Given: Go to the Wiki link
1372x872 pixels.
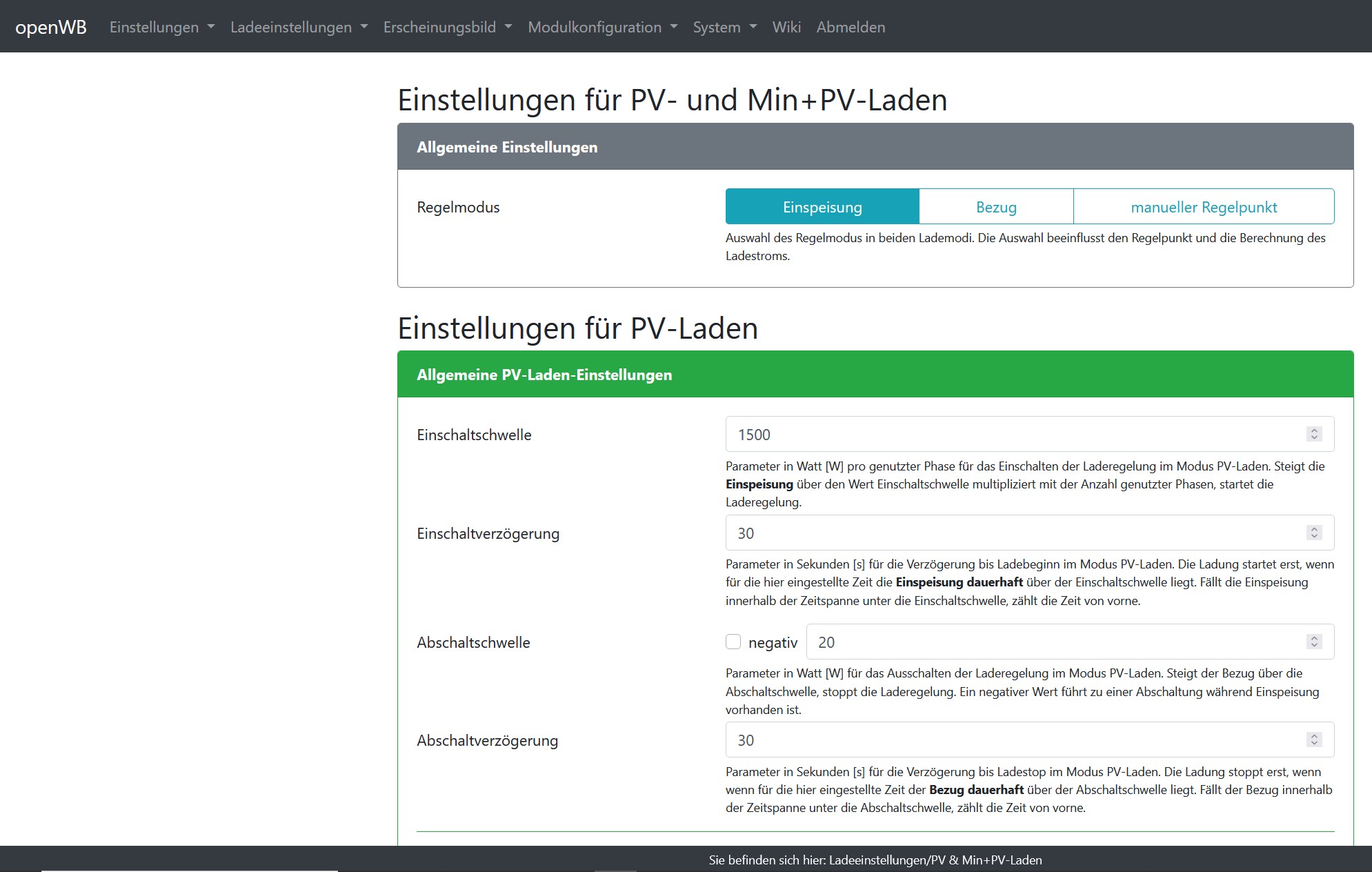Looking at the screenshot, I should point(786,27).
